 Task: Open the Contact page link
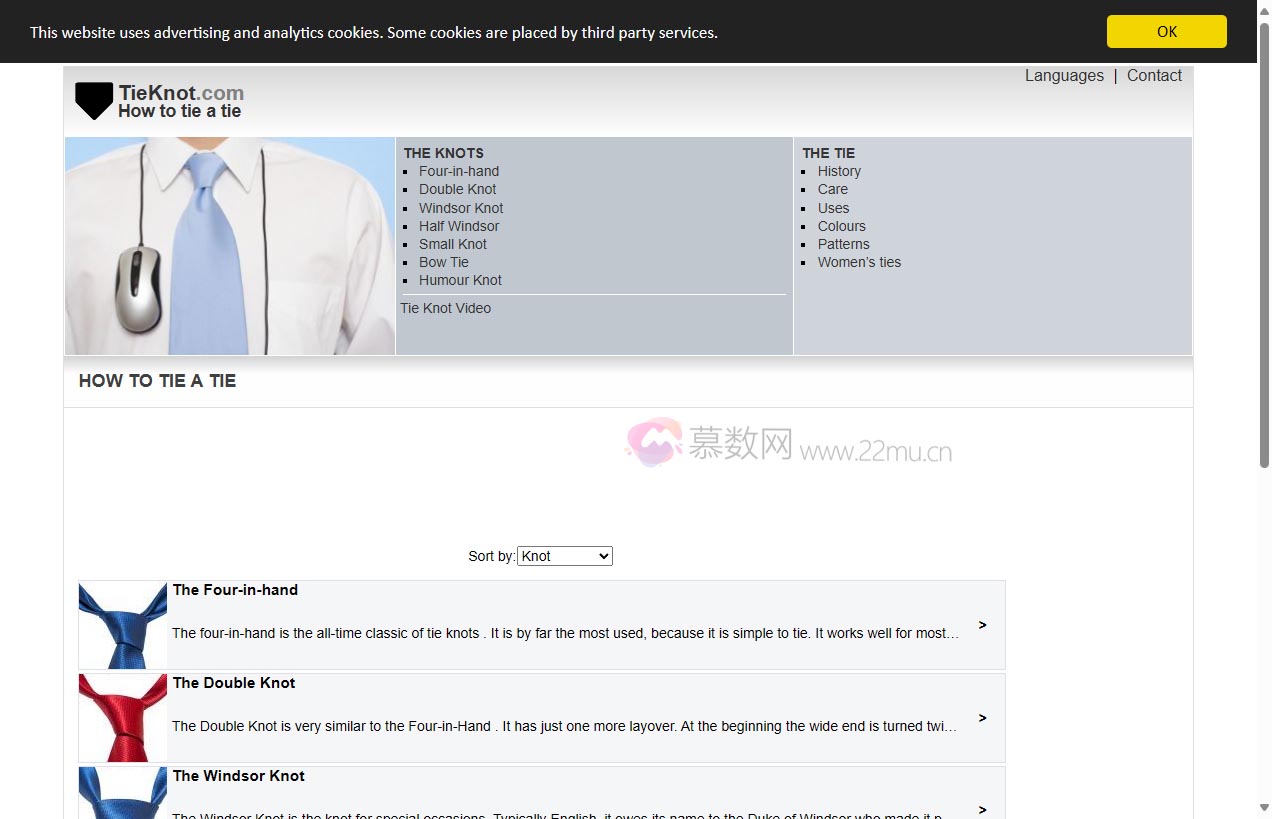point(1154,76)
